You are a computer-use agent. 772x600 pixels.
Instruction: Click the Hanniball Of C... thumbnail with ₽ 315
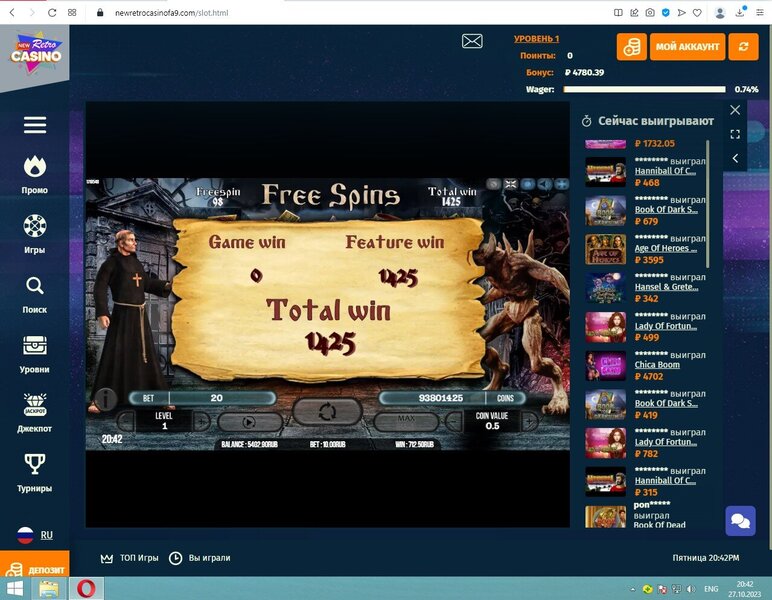click(606, 482)
